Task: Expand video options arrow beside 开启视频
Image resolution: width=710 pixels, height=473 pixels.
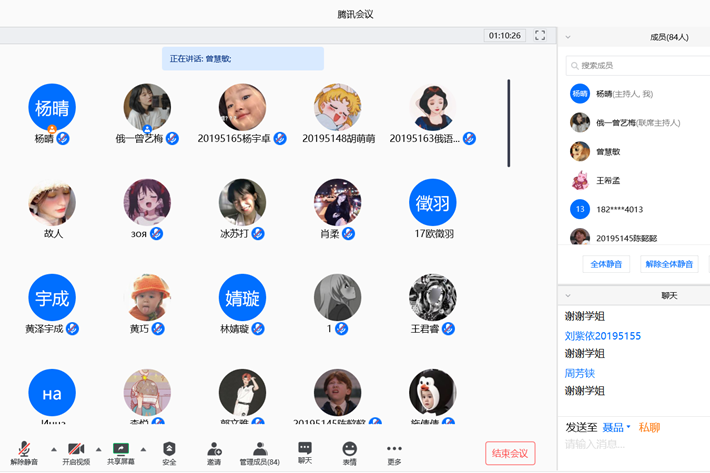Action: click(x=98, y=449)
